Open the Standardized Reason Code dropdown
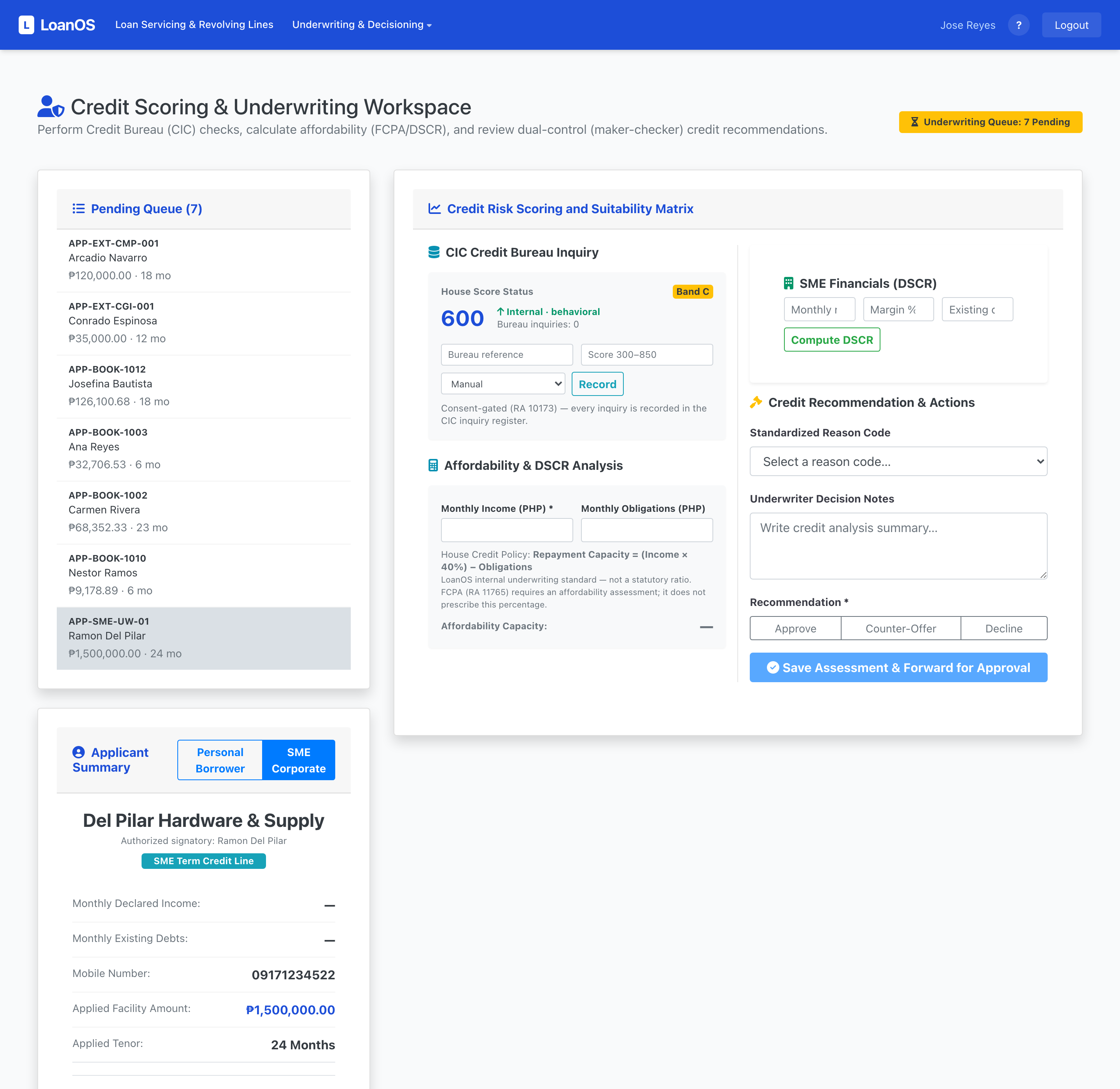 [898, 462]
